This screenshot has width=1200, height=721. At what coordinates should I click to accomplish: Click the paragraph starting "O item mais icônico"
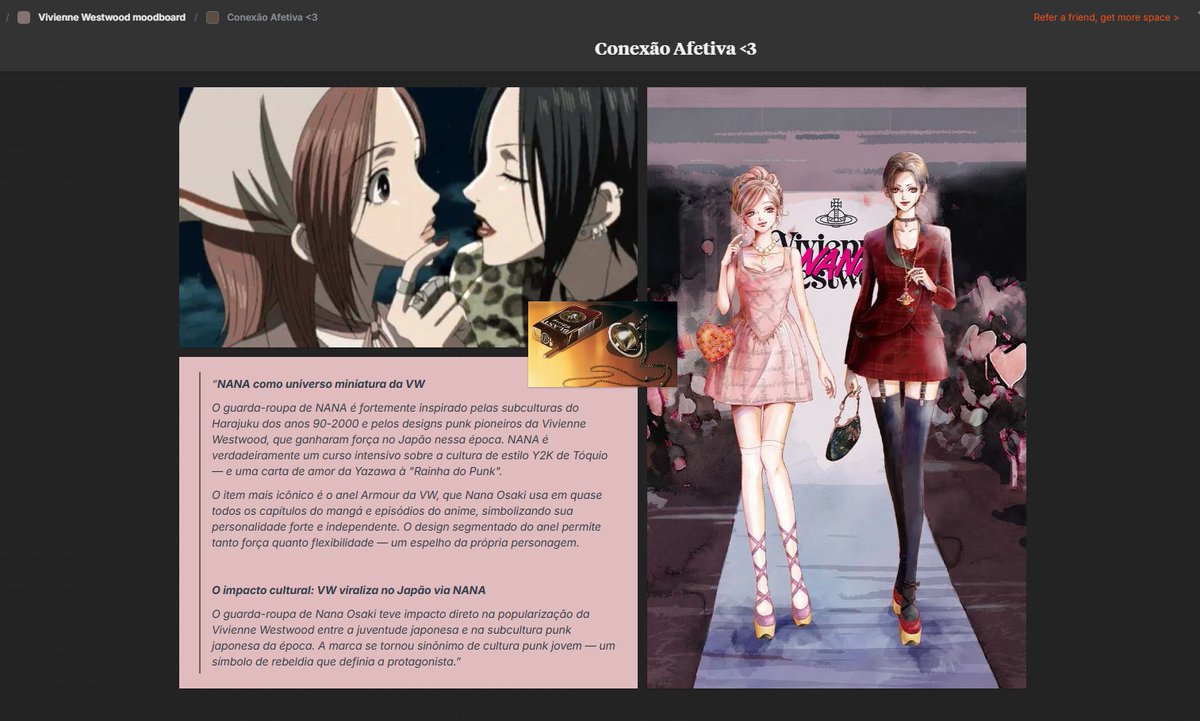407,518
